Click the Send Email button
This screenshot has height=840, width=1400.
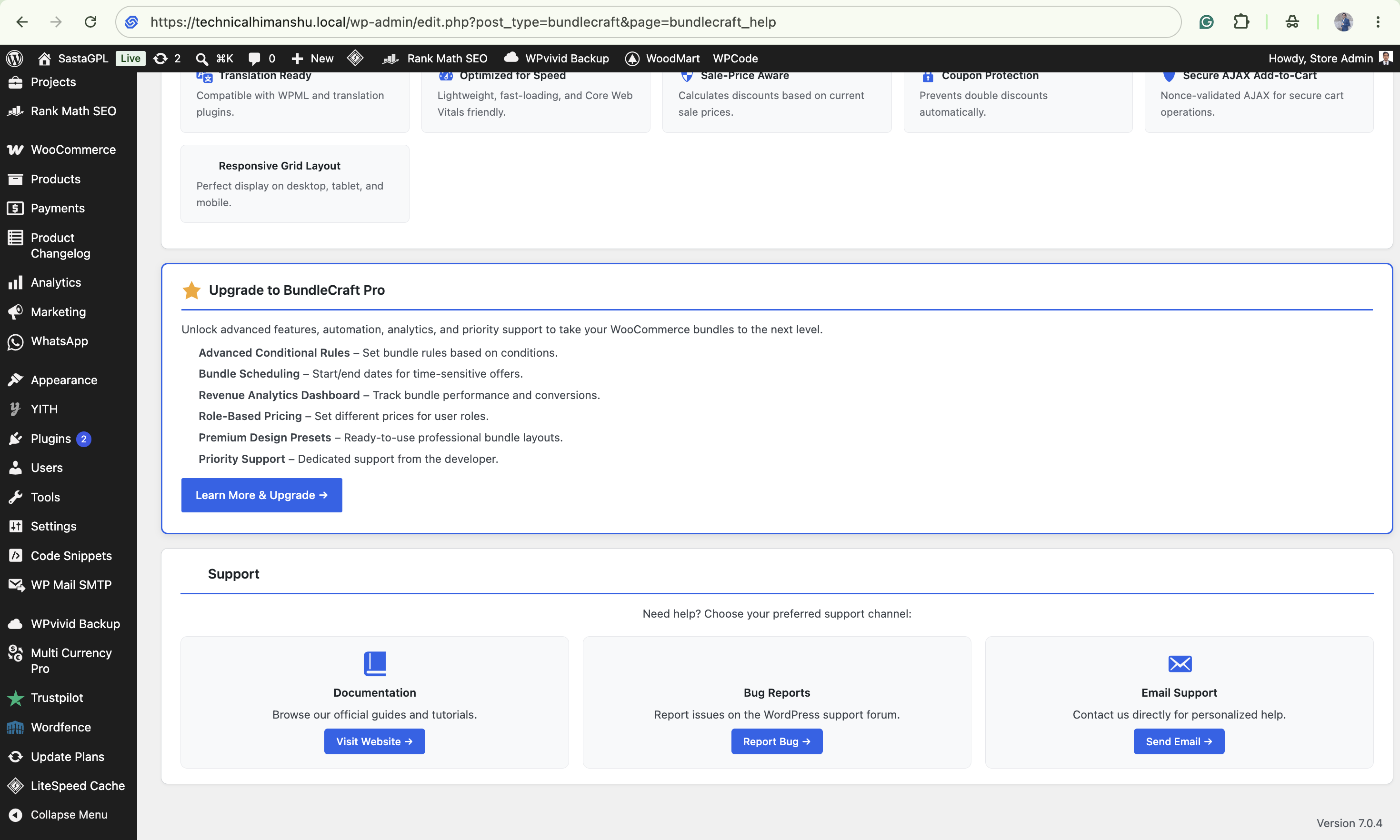1179,741
